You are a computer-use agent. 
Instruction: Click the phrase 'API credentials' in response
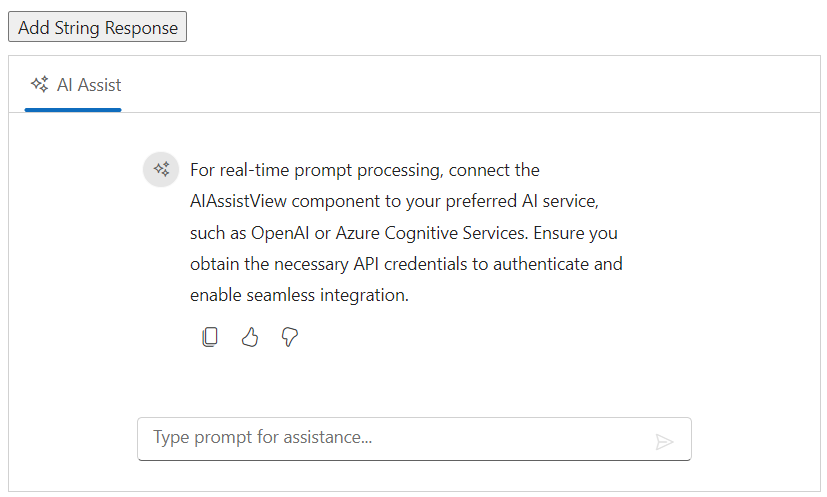[396, 264]
